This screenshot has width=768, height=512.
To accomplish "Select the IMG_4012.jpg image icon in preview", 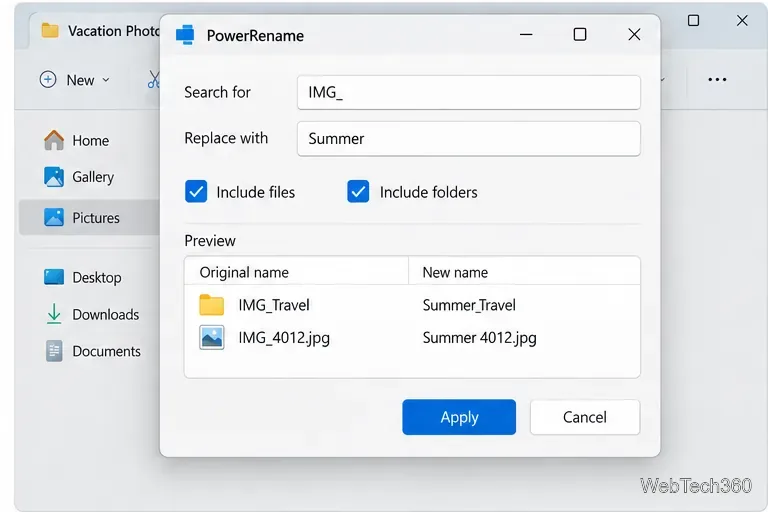I will tap(212, 338).
